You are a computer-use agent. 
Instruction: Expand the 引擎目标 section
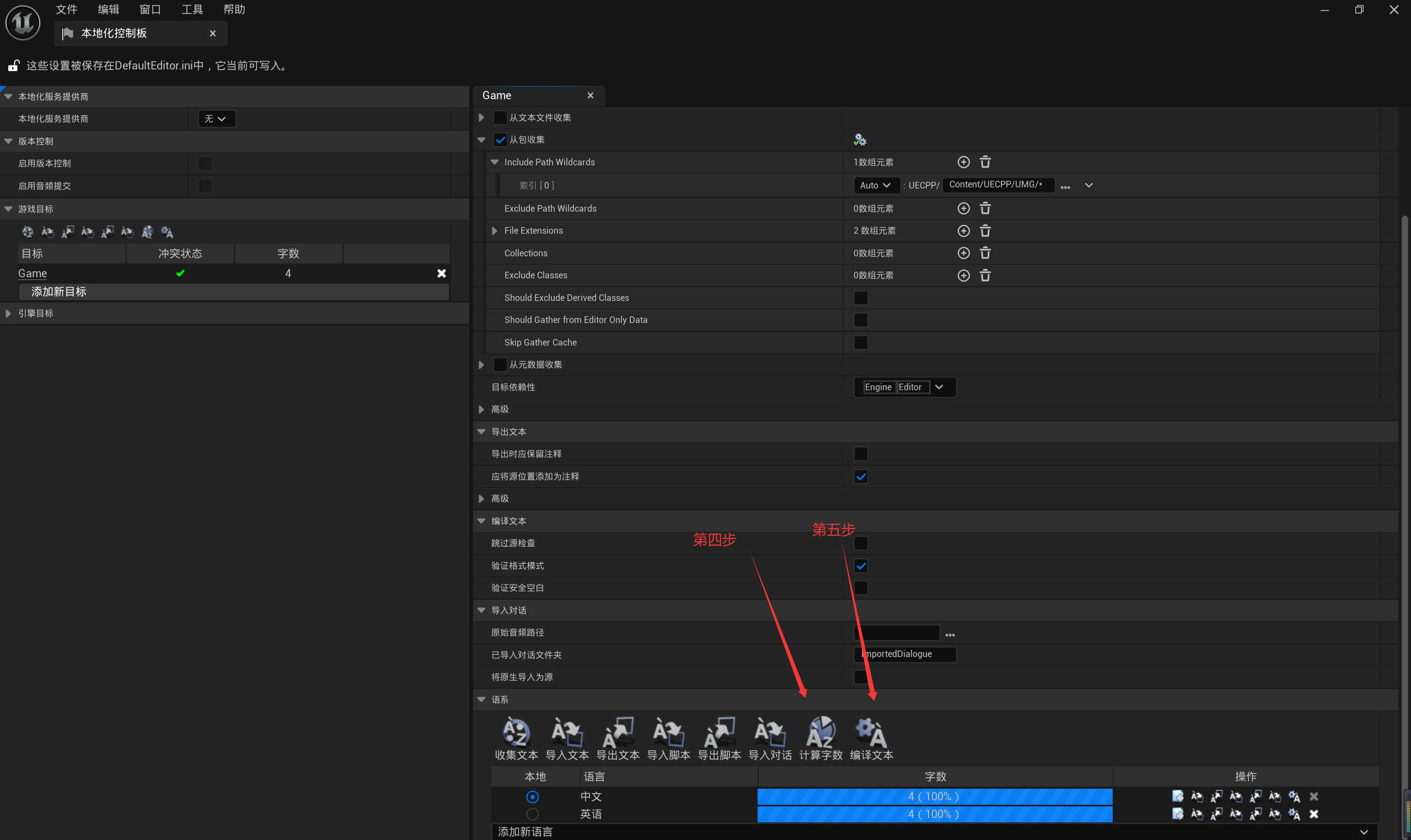coord(8,314)
